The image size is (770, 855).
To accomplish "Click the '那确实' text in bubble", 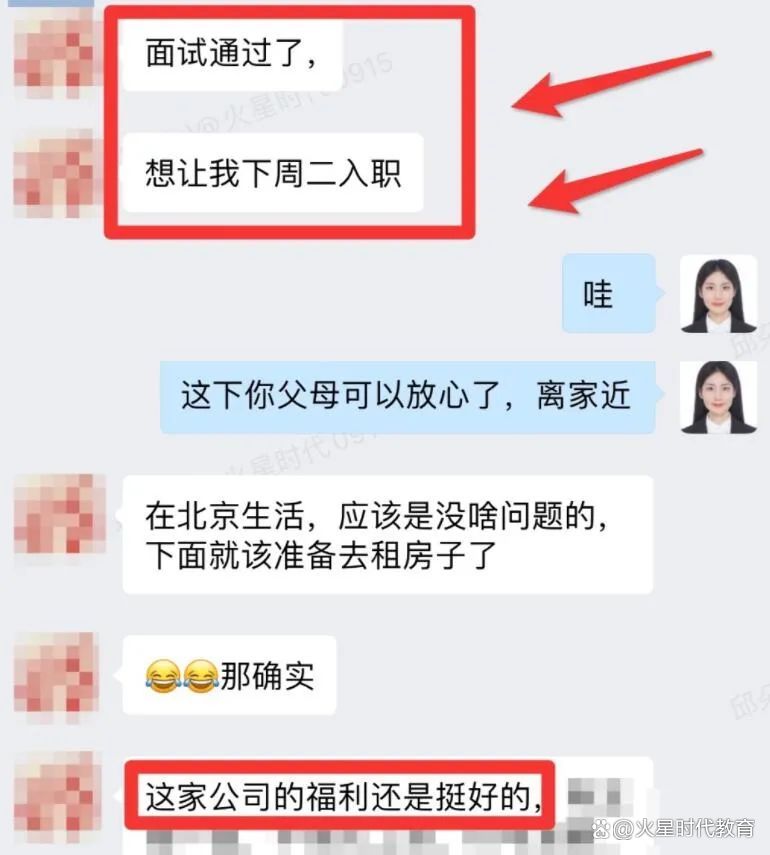I will pyautogui.click(x=267, y=676).
